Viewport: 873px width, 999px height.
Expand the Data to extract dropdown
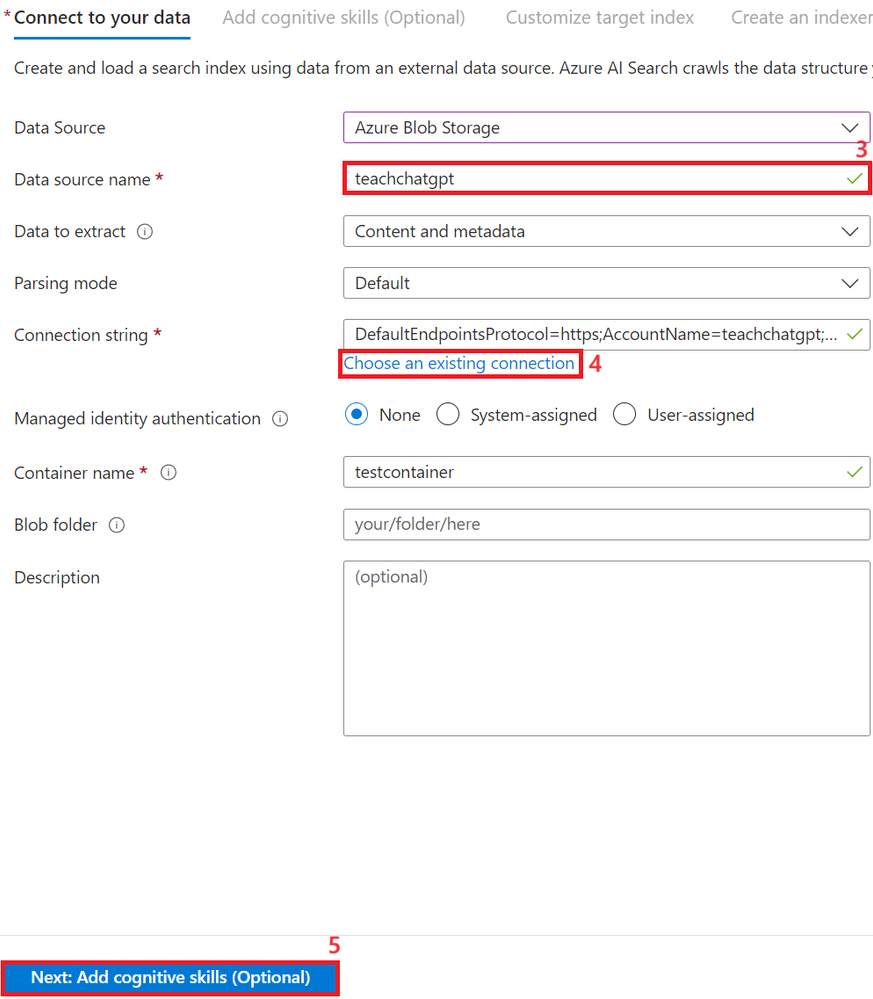tap(606, 232)
